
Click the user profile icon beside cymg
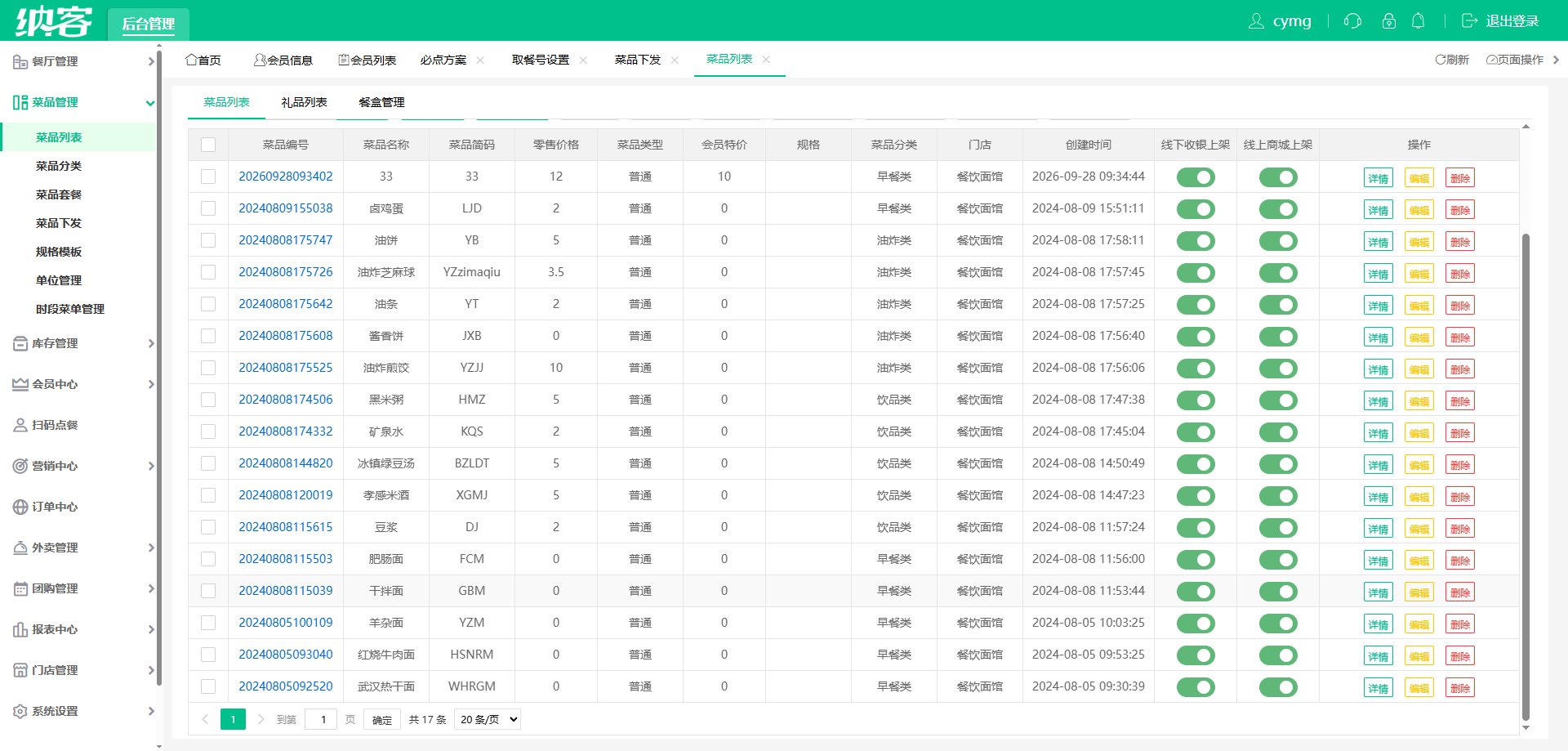[1256, 21]
